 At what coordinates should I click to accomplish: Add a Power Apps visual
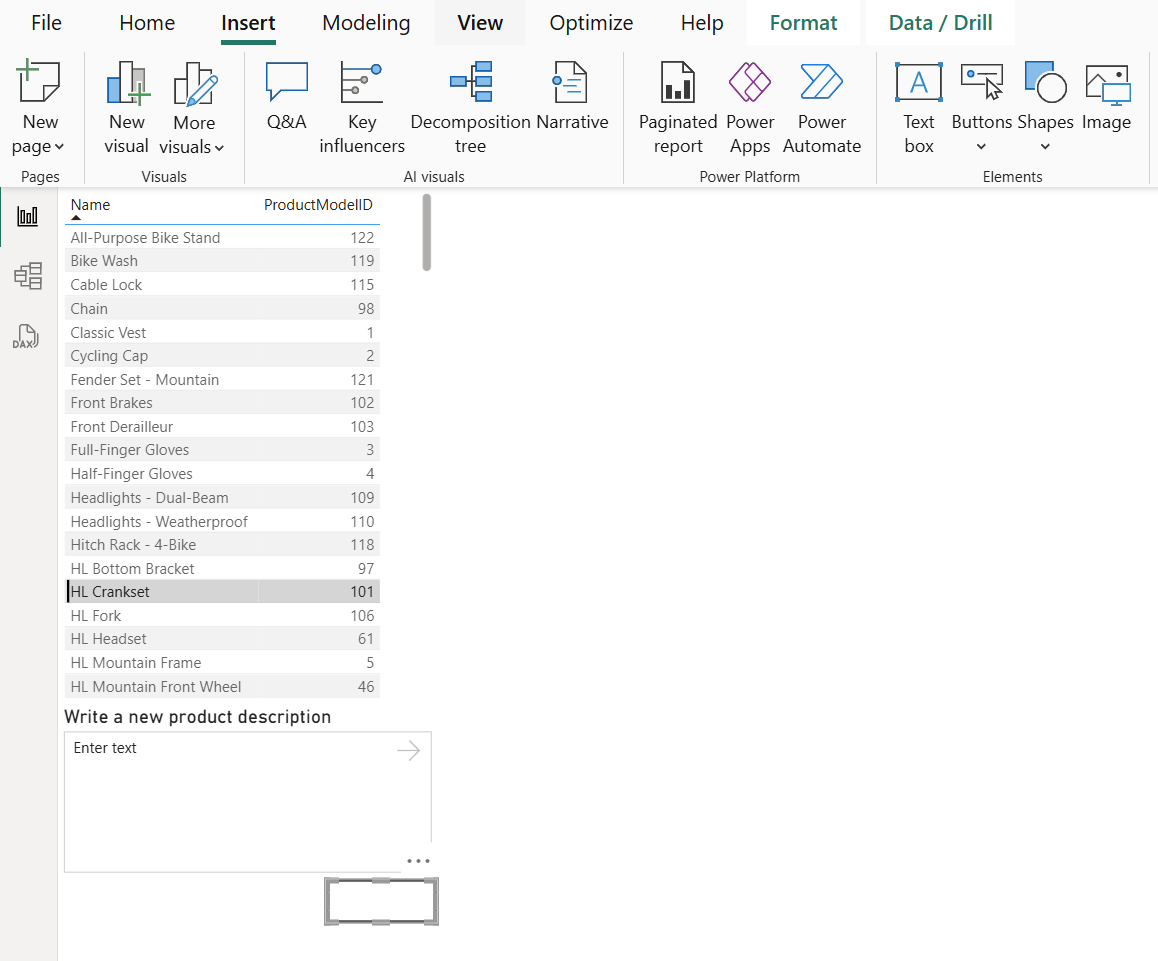(x=750, y=104)
